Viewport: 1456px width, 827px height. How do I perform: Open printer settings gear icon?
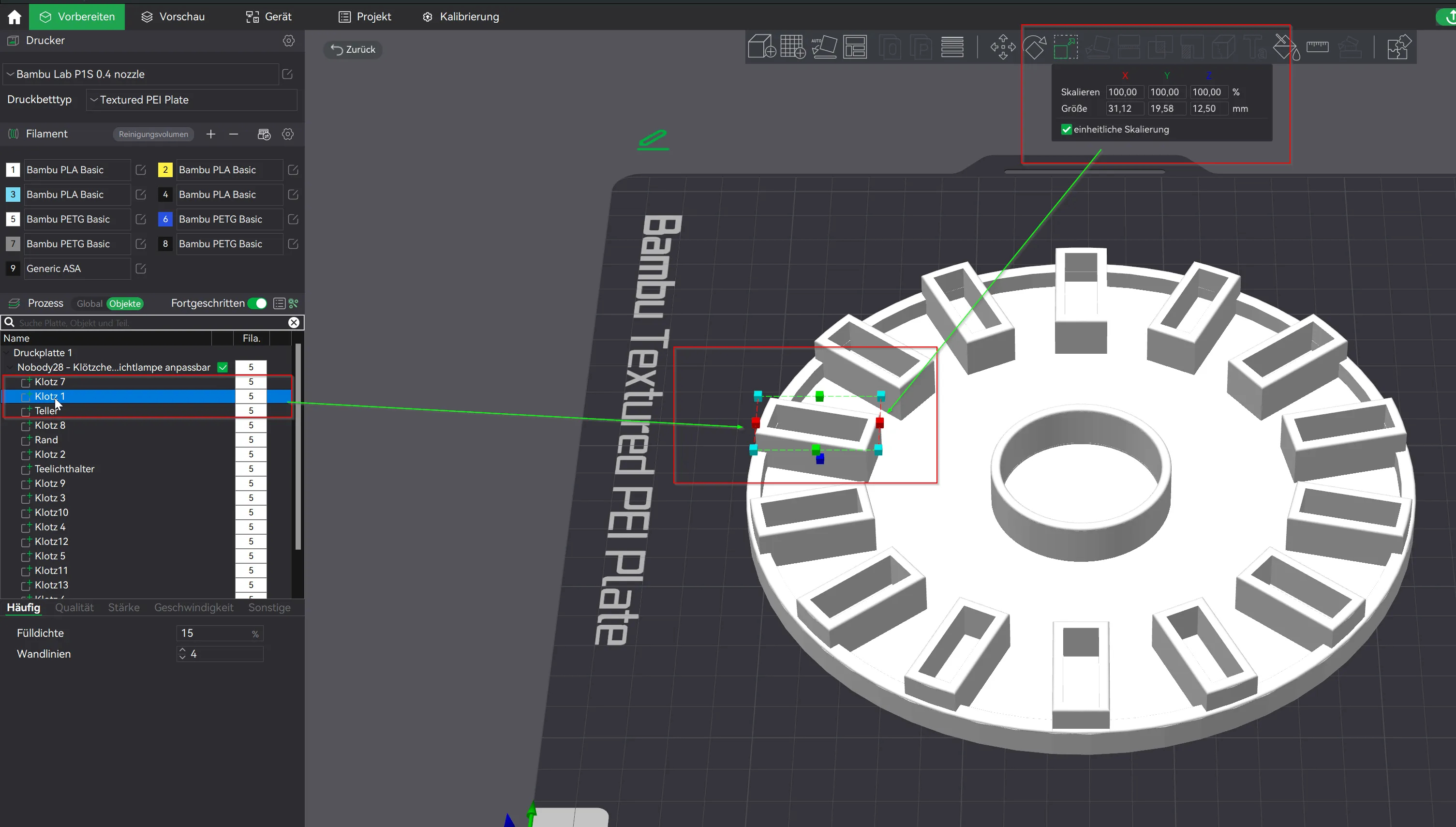point(289,41)
